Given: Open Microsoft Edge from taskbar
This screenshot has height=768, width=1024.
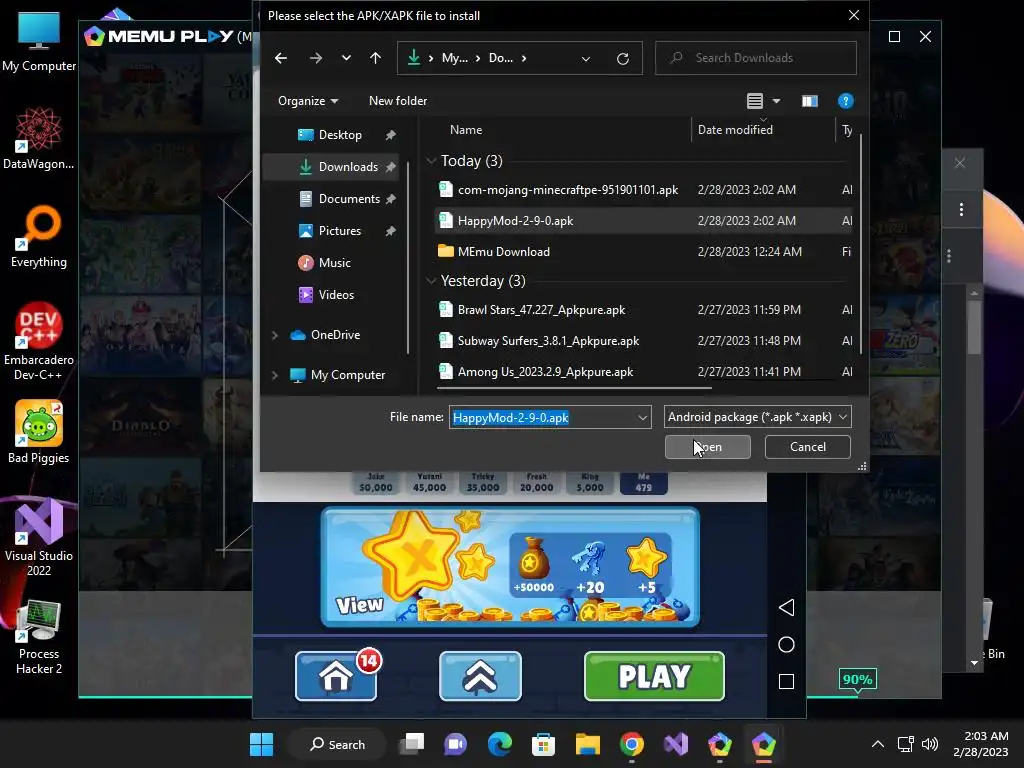Looking at the screenshot, I should click(500, 744).
